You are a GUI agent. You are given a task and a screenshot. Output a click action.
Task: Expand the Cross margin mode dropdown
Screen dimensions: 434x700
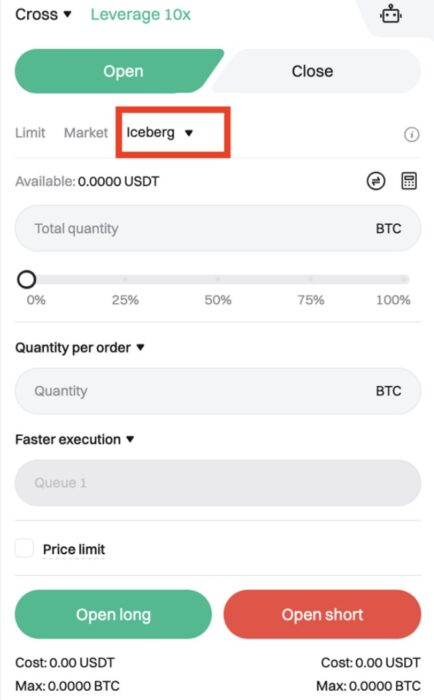43,14
